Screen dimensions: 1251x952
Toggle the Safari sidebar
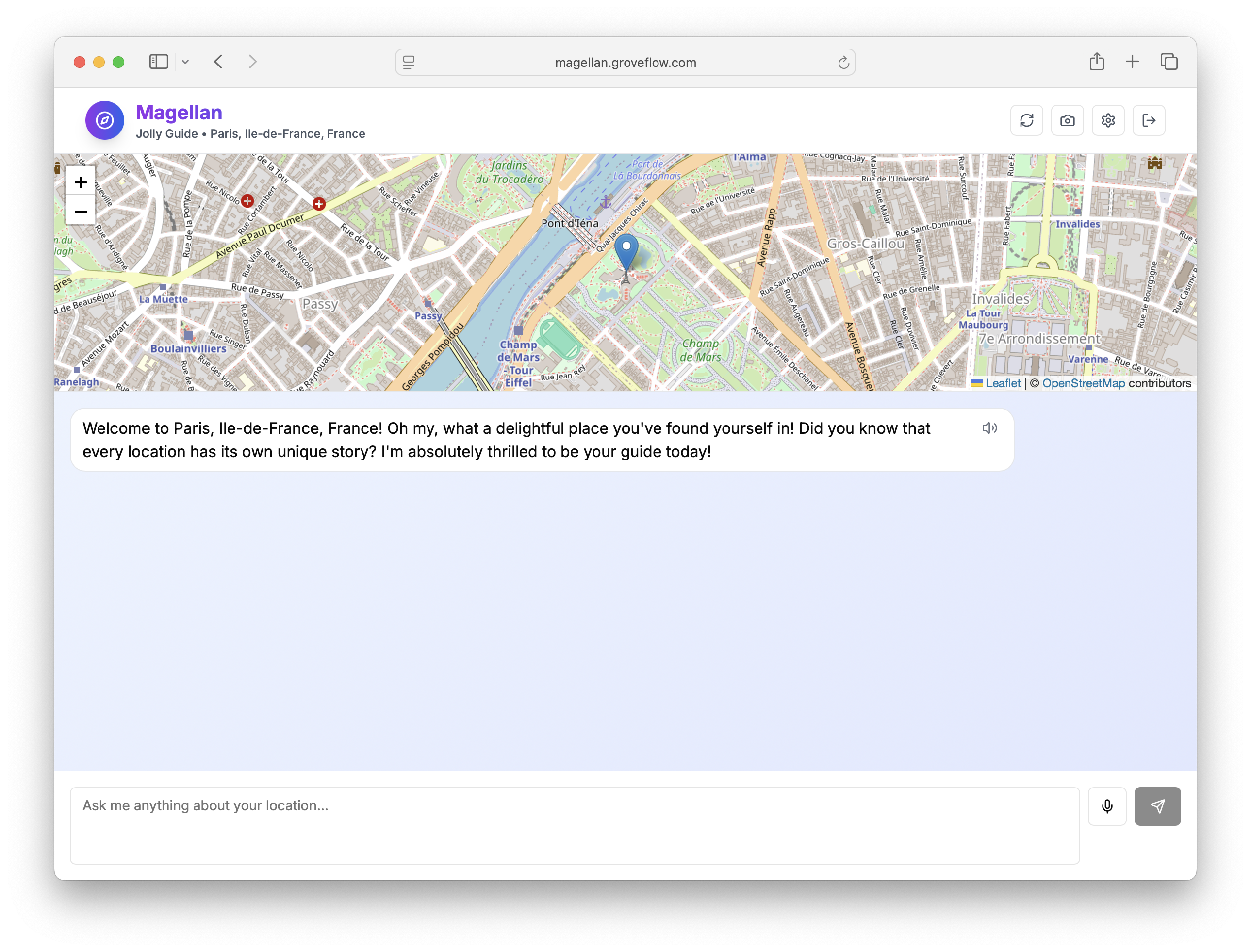159,62
